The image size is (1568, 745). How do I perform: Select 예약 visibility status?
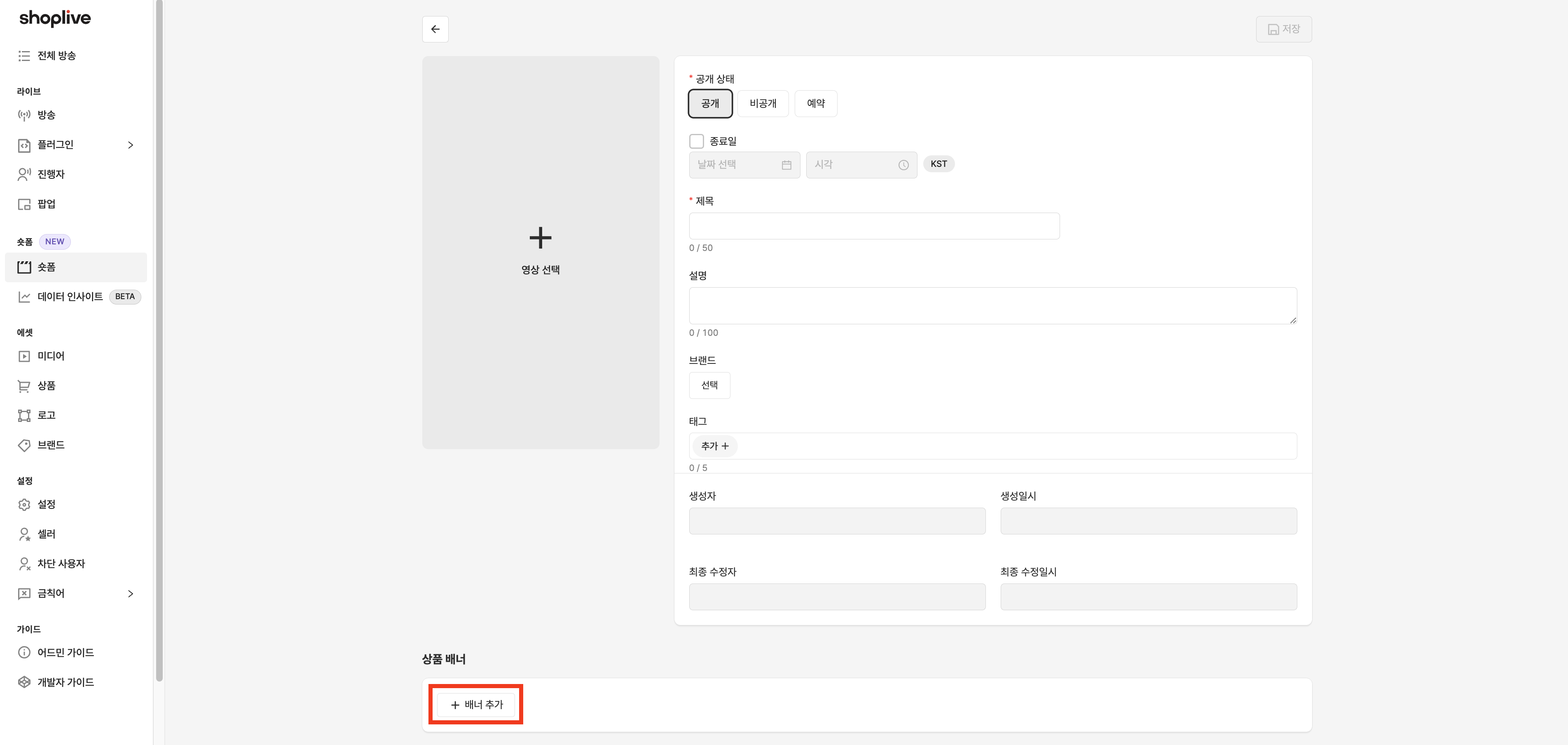(816, 103)
